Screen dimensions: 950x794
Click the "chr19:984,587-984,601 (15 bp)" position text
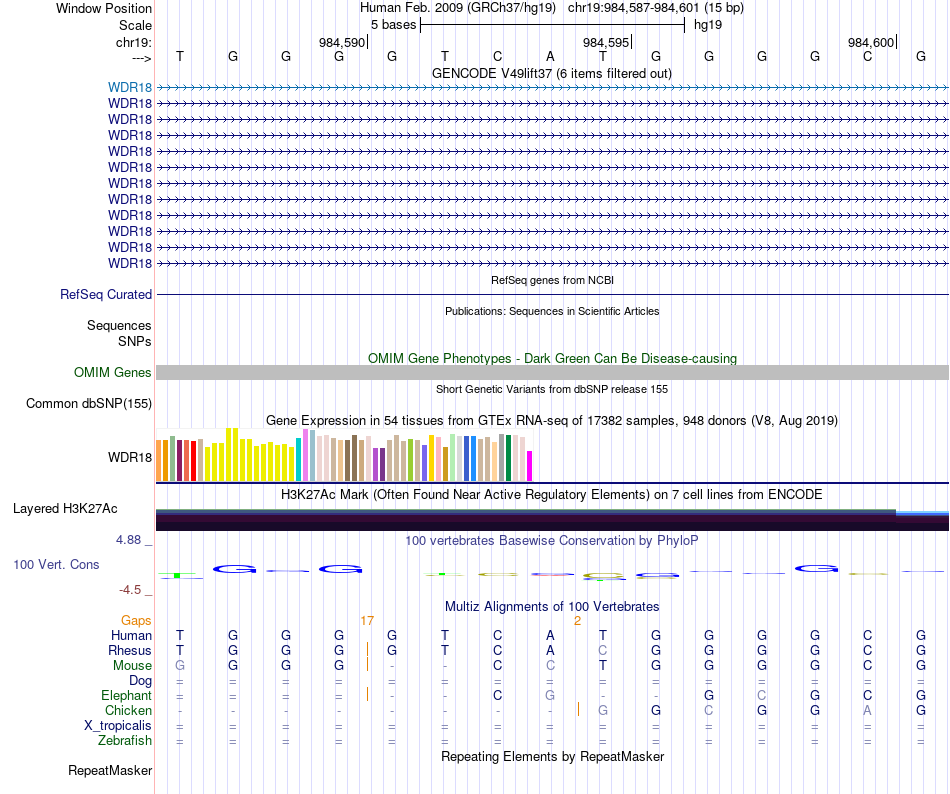coord(656,8)
